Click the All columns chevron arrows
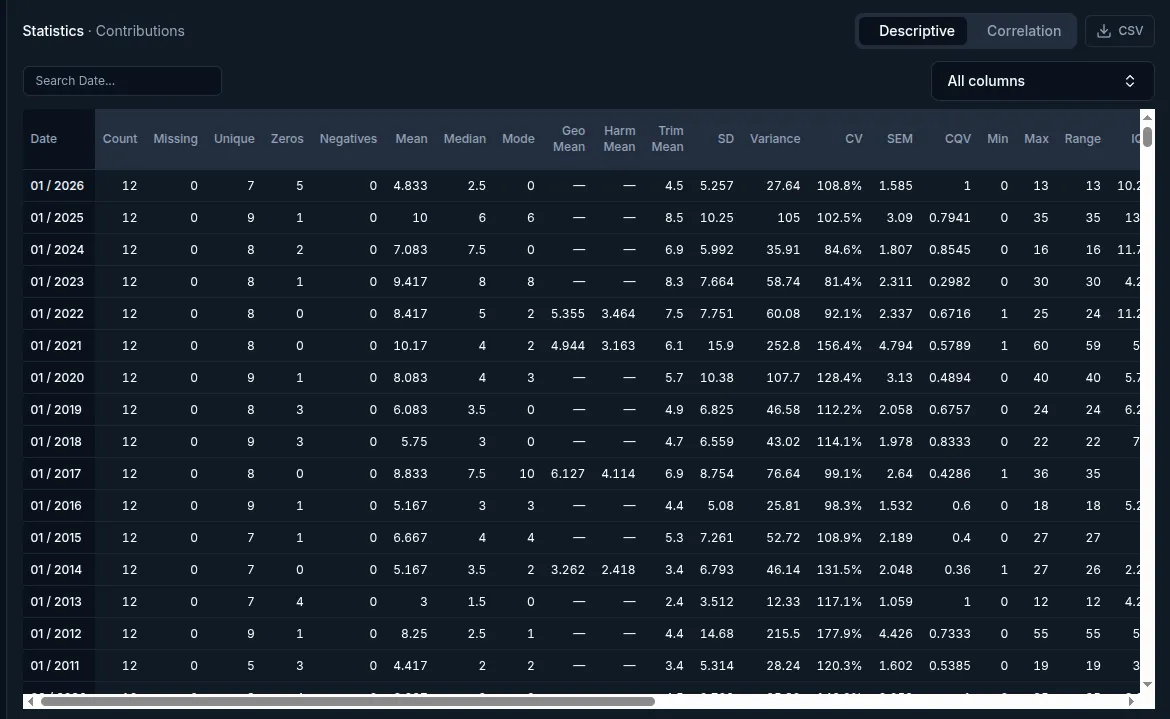This screenshot has height=719, width=1170. pos(1130,81)
